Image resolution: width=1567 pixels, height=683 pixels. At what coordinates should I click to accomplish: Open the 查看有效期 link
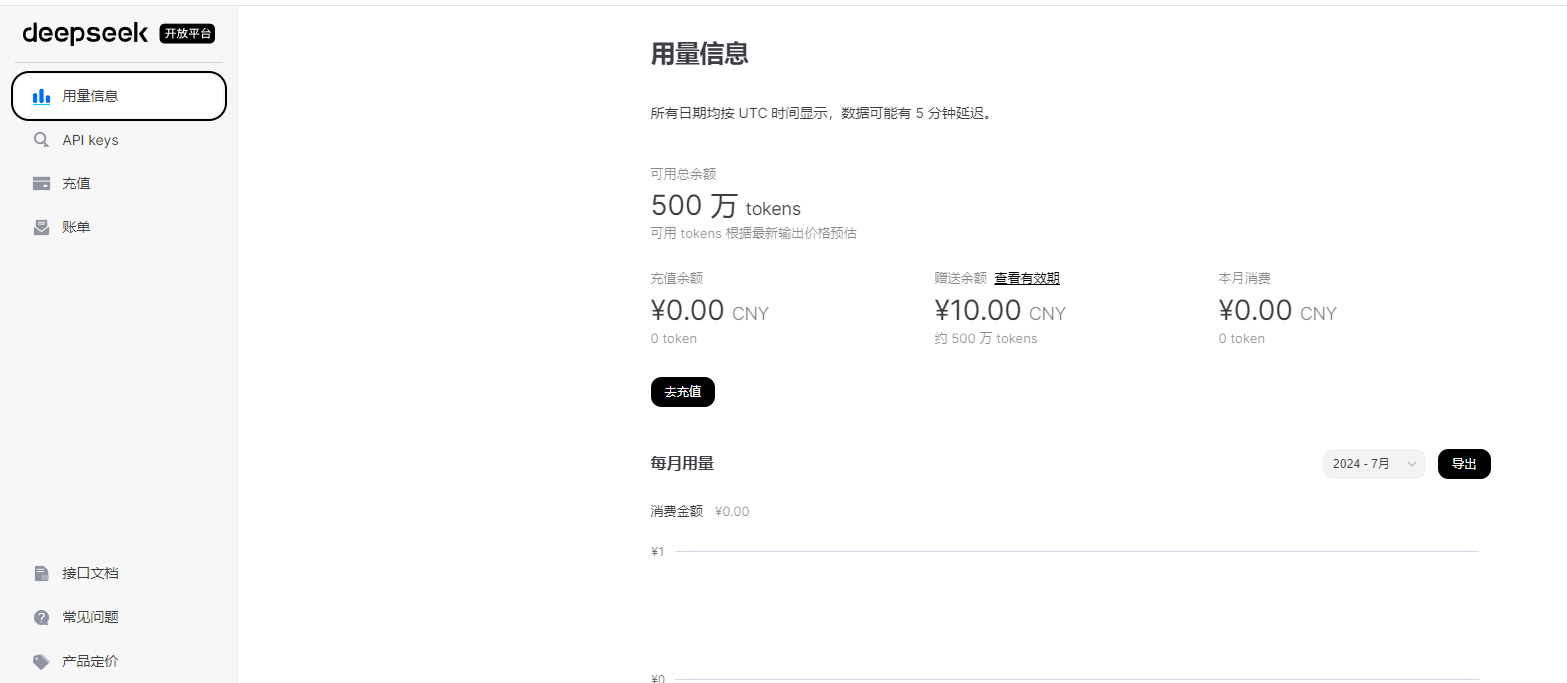(1027, 278)
